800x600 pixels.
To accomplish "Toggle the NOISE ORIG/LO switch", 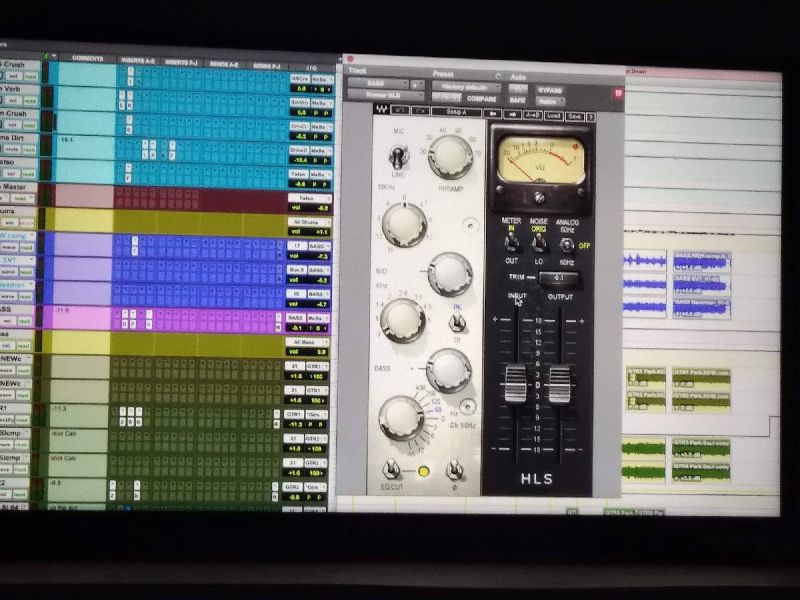I will (538, 244).
